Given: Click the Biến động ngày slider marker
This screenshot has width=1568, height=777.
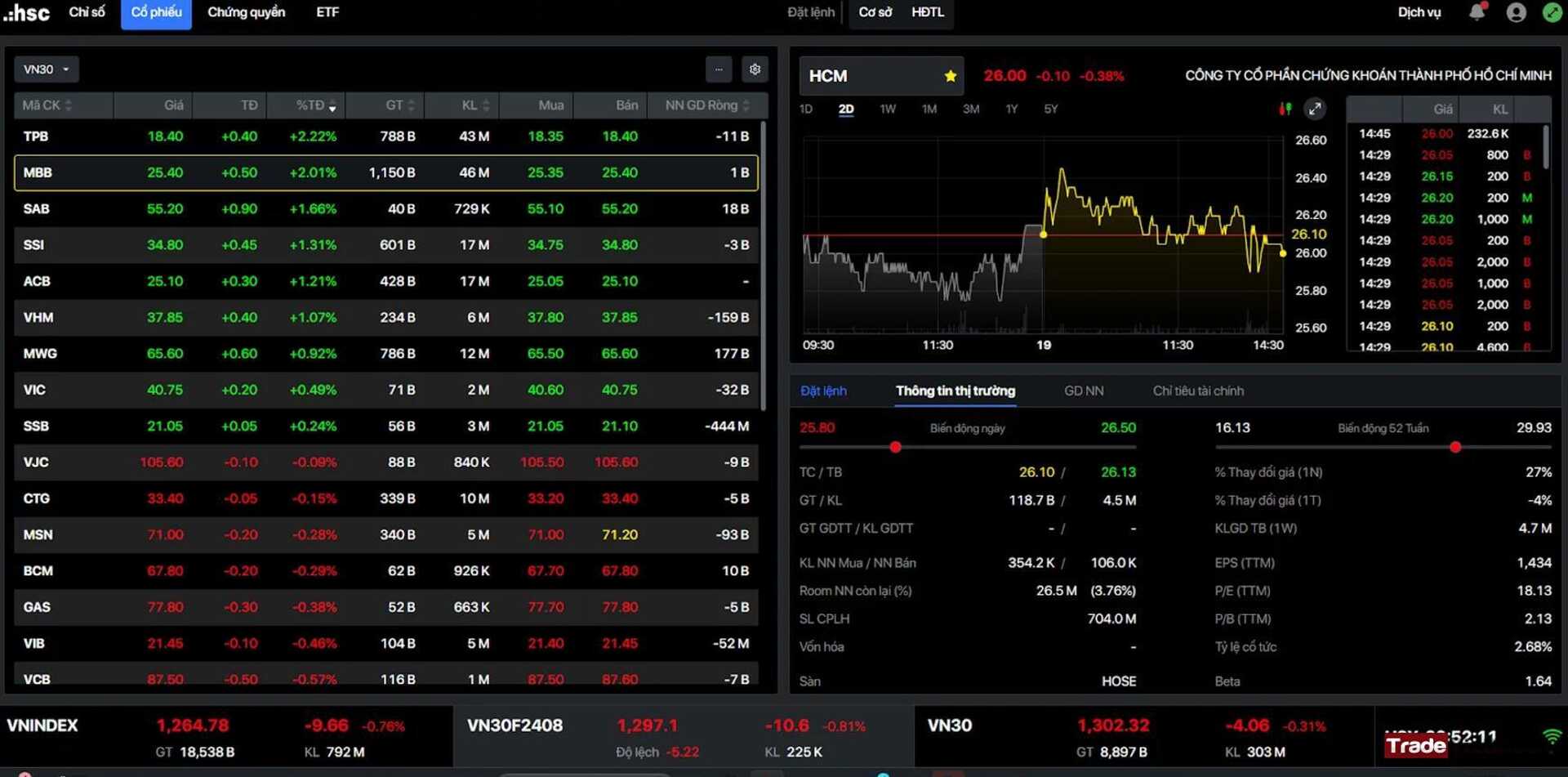Looking at the screenshot, I should coord(895,447).
